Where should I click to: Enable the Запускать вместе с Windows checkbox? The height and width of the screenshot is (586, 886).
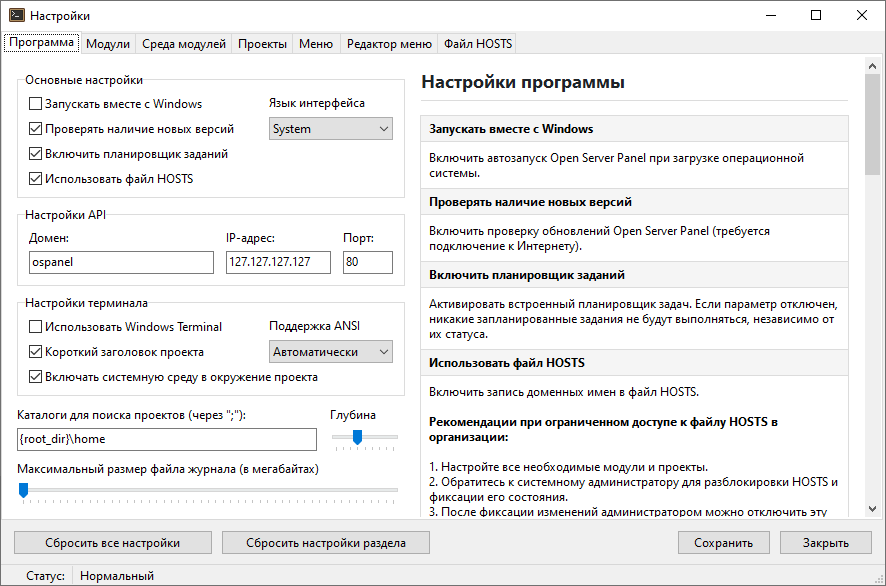coord(36,104)
